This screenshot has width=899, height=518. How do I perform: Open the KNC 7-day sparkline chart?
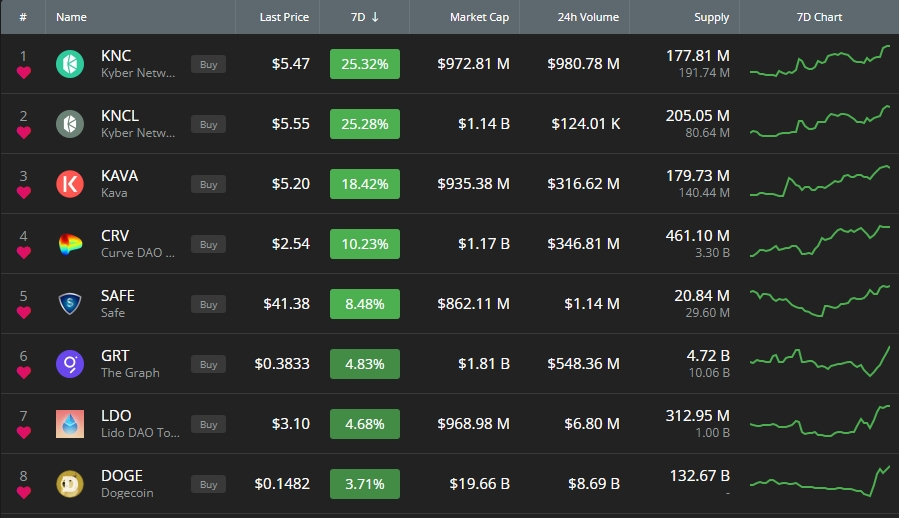tap(820, 61)
